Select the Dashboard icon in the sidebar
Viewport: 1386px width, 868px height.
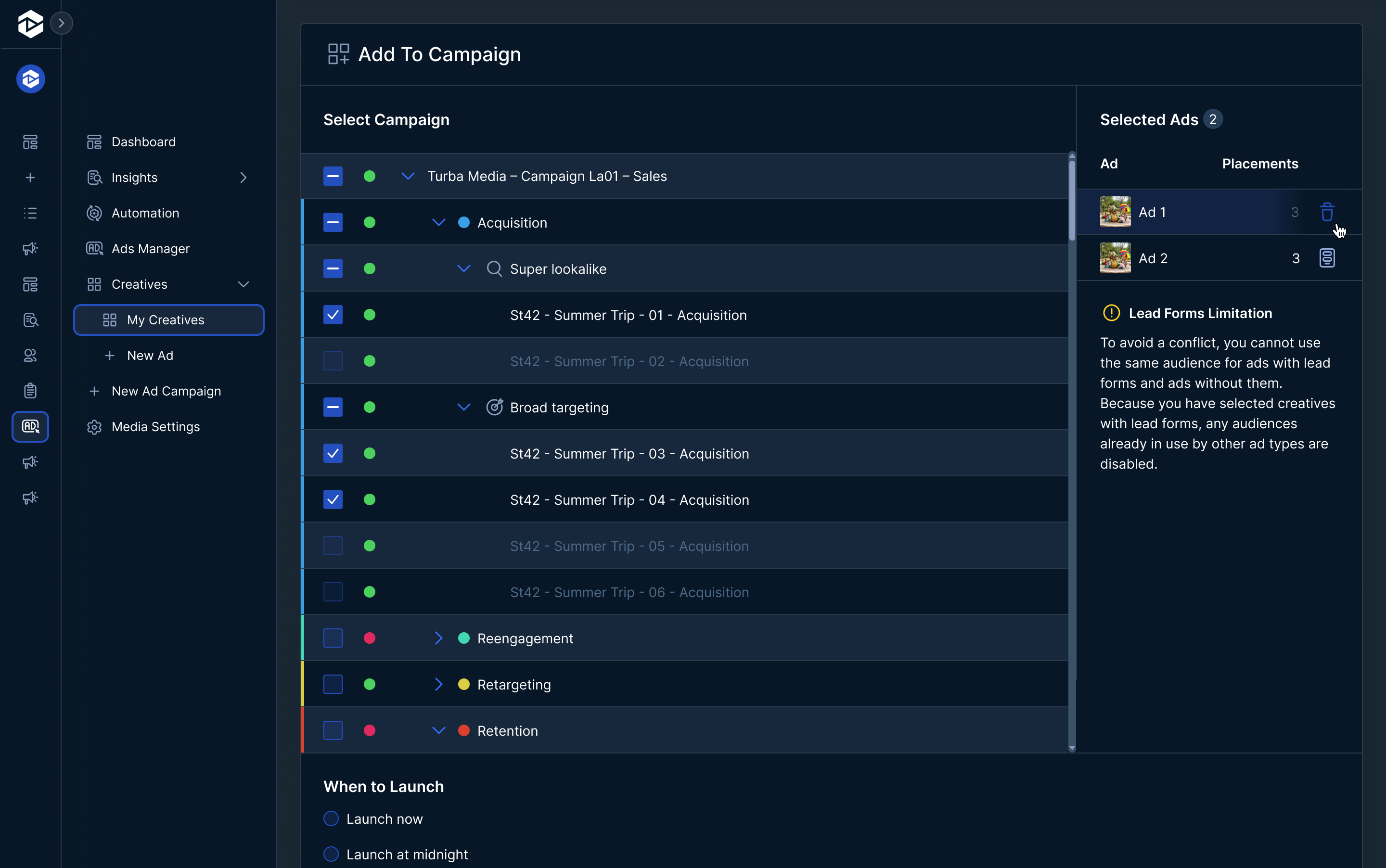(30, 142)
